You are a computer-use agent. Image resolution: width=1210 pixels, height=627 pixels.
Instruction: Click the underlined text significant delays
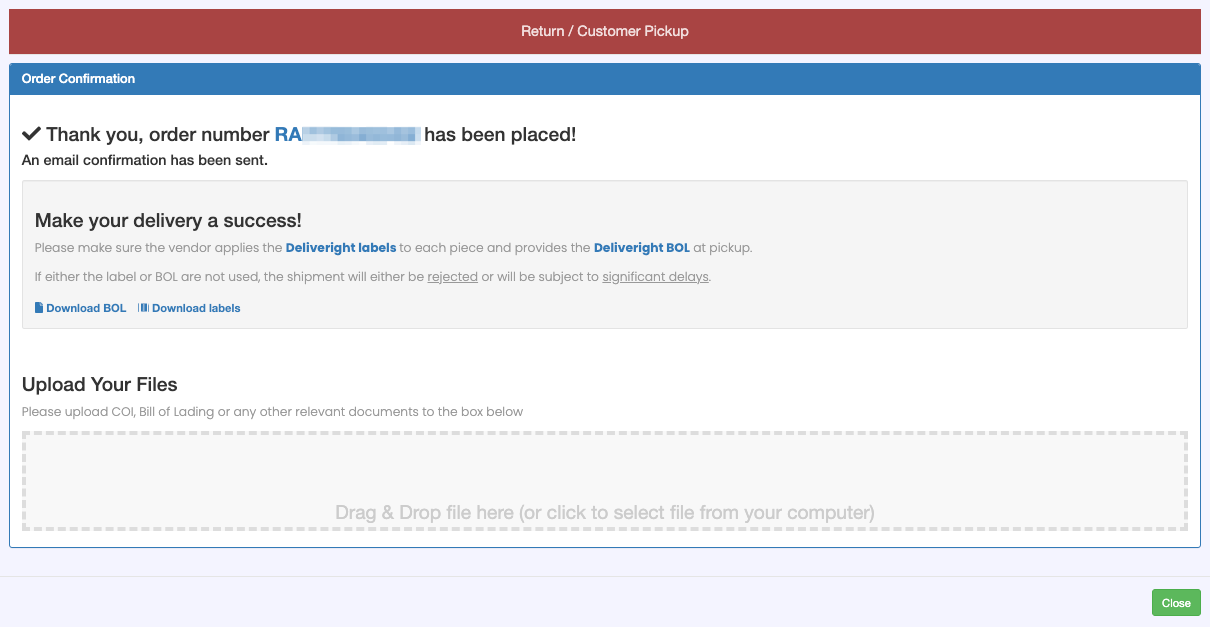(655, 276)
